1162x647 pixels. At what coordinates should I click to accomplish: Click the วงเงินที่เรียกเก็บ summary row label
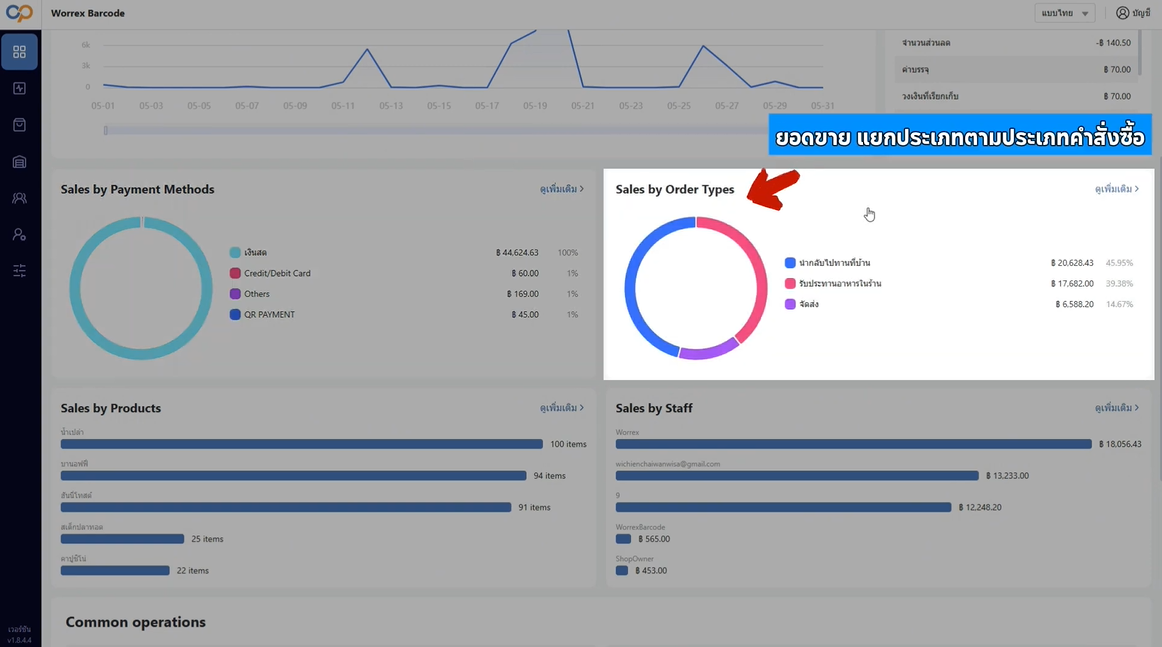coord(930,96)
